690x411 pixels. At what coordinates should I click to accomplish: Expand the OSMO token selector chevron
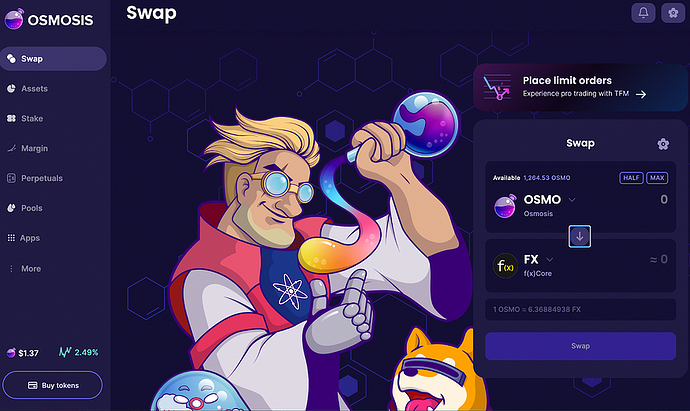point(572,200)
